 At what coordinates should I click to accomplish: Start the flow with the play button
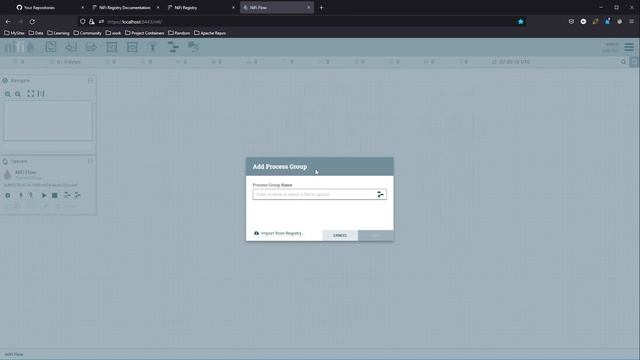44,196
